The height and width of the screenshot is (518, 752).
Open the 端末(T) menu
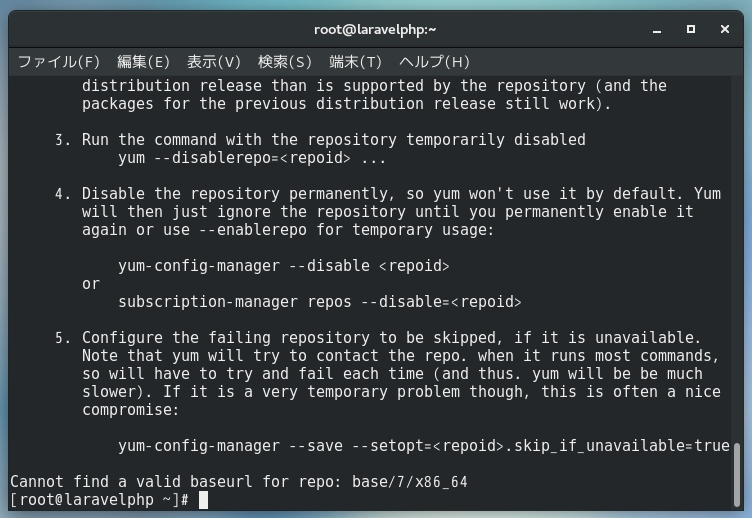pos(355,62)
